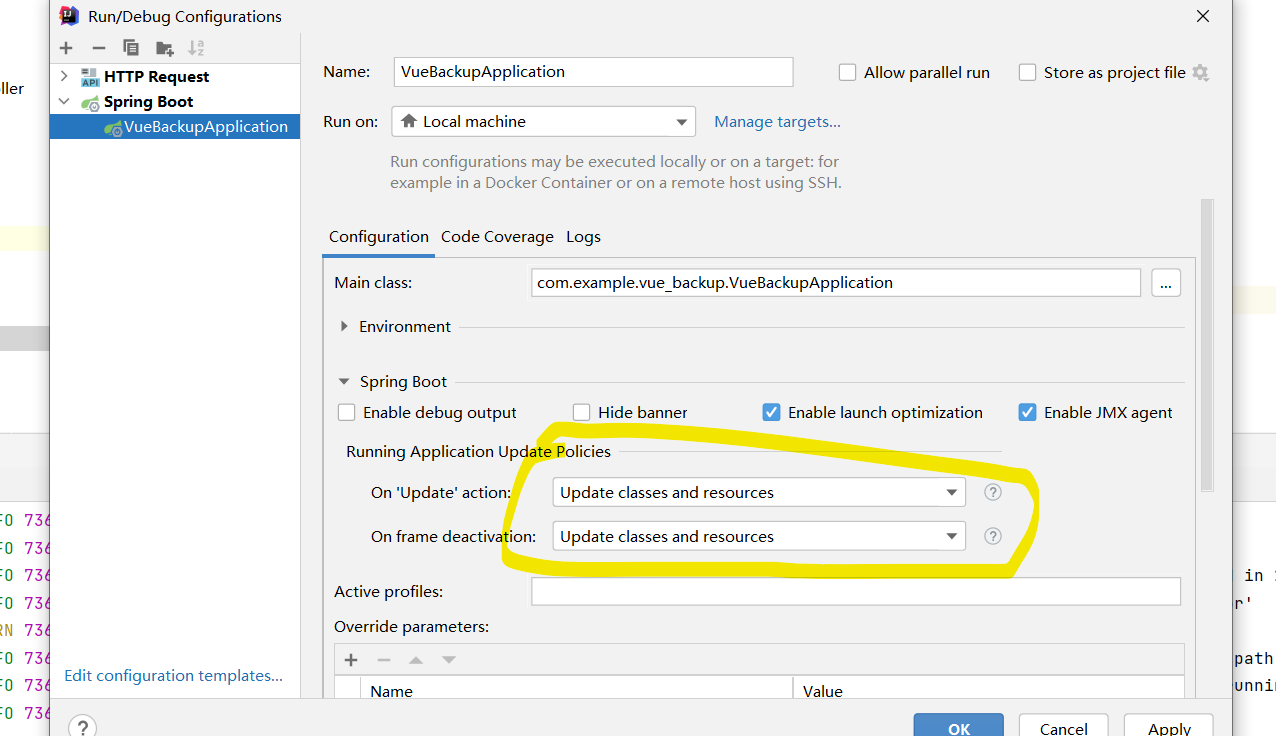Check the Hide banner option

click(582, 412)
